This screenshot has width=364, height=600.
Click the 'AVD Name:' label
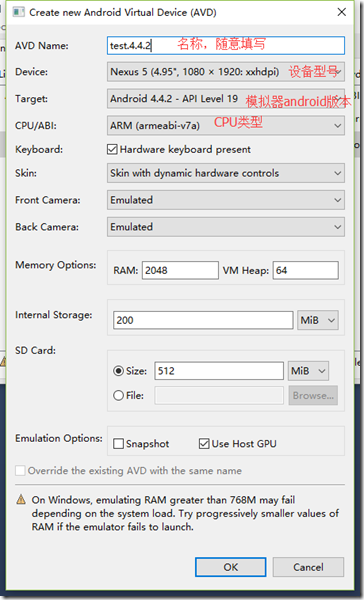pyautogui.click(x=42, y=46)
